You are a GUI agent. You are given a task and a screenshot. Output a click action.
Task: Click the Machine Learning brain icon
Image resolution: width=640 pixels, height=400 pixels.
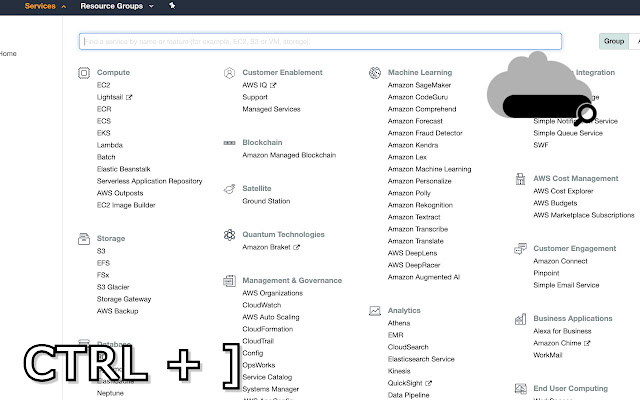[375, 73]
